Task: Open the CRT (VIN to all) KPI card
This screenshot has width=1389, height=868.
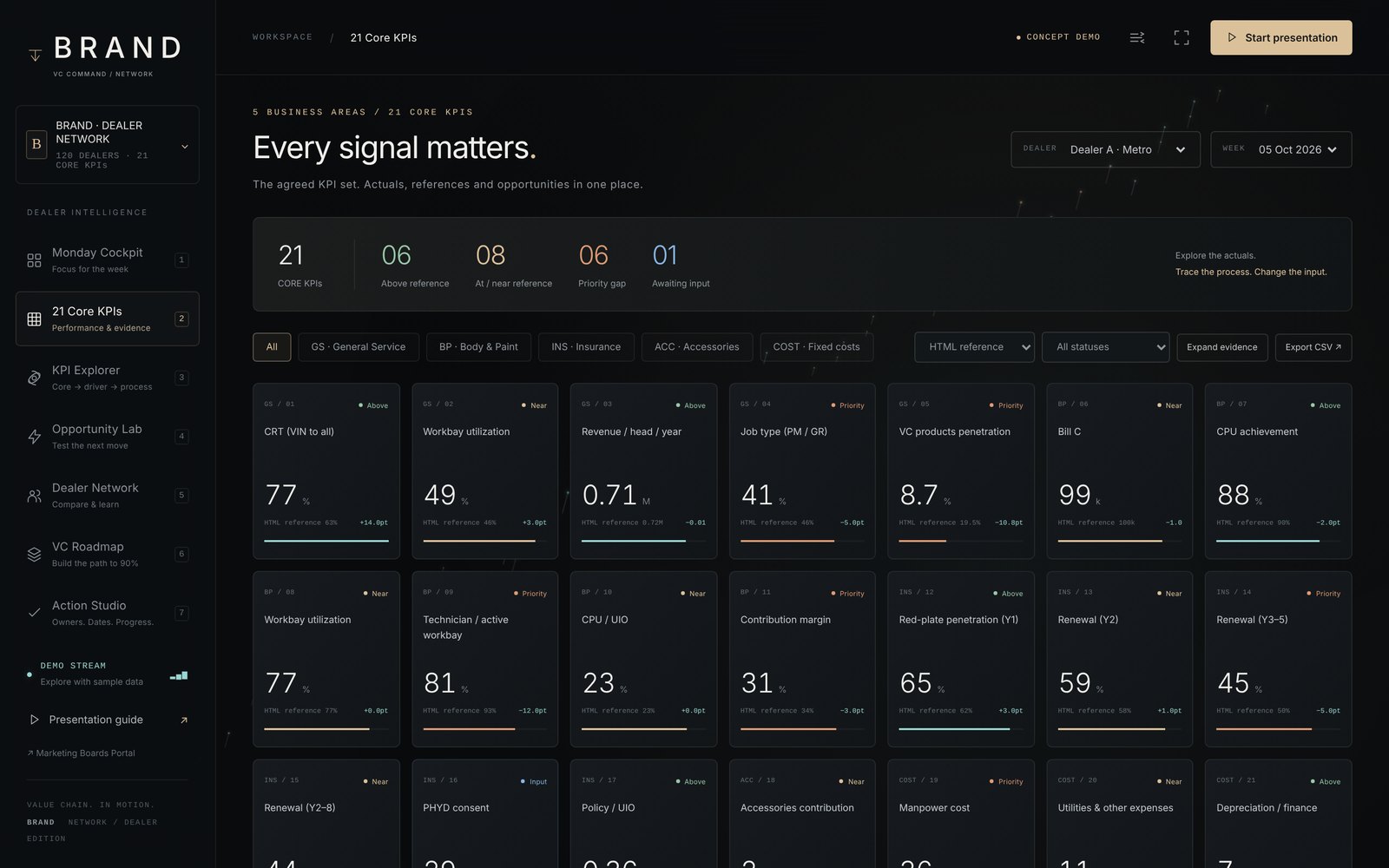Action: point(326,470)
